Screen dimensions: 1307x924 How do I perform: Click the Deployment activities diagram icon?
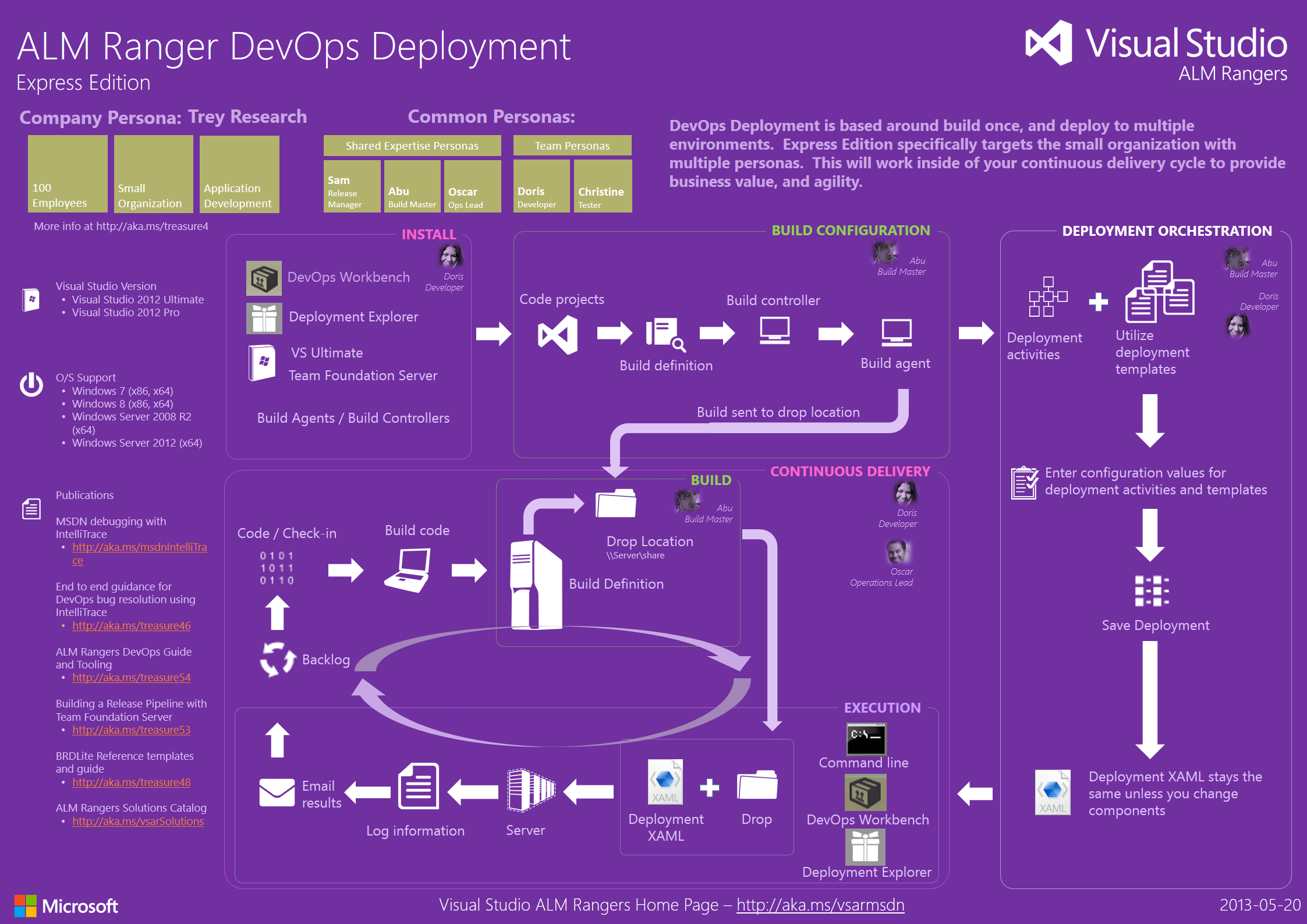[1047, 297]
